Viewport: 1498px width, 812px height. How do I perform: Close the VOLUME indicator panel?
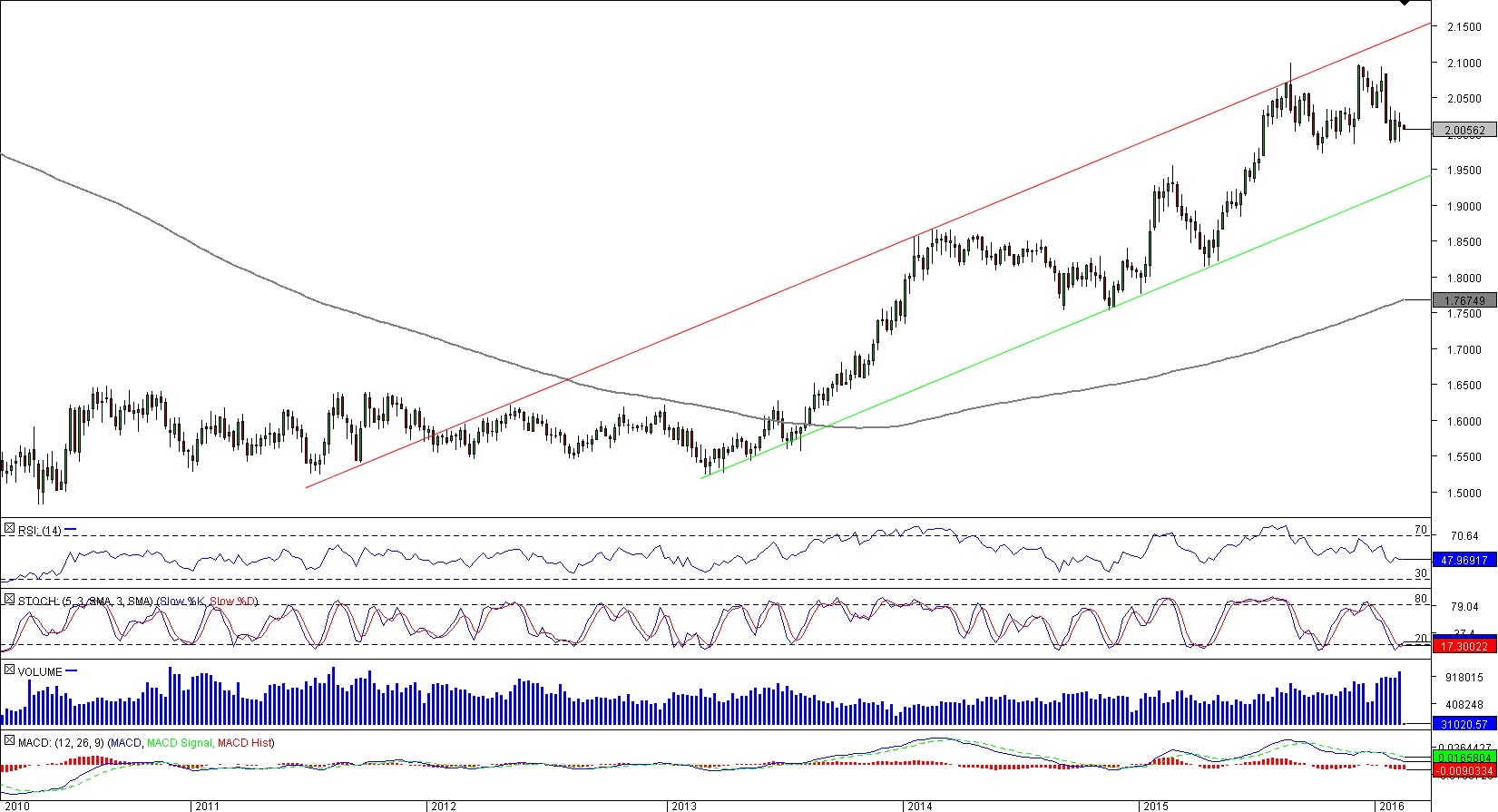pyautogui.click(x=9, y=670)
